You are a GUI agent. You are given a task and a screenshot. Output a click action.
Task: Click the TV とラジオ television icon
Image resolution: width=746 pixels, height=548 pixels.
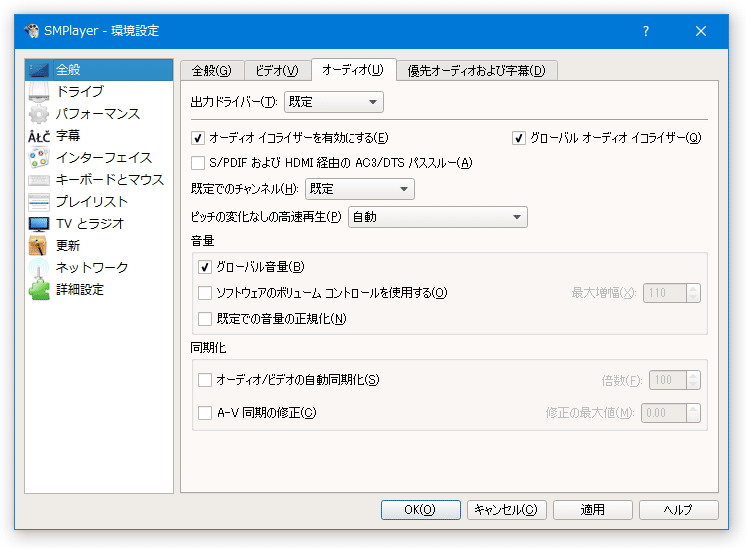point(39,224)
